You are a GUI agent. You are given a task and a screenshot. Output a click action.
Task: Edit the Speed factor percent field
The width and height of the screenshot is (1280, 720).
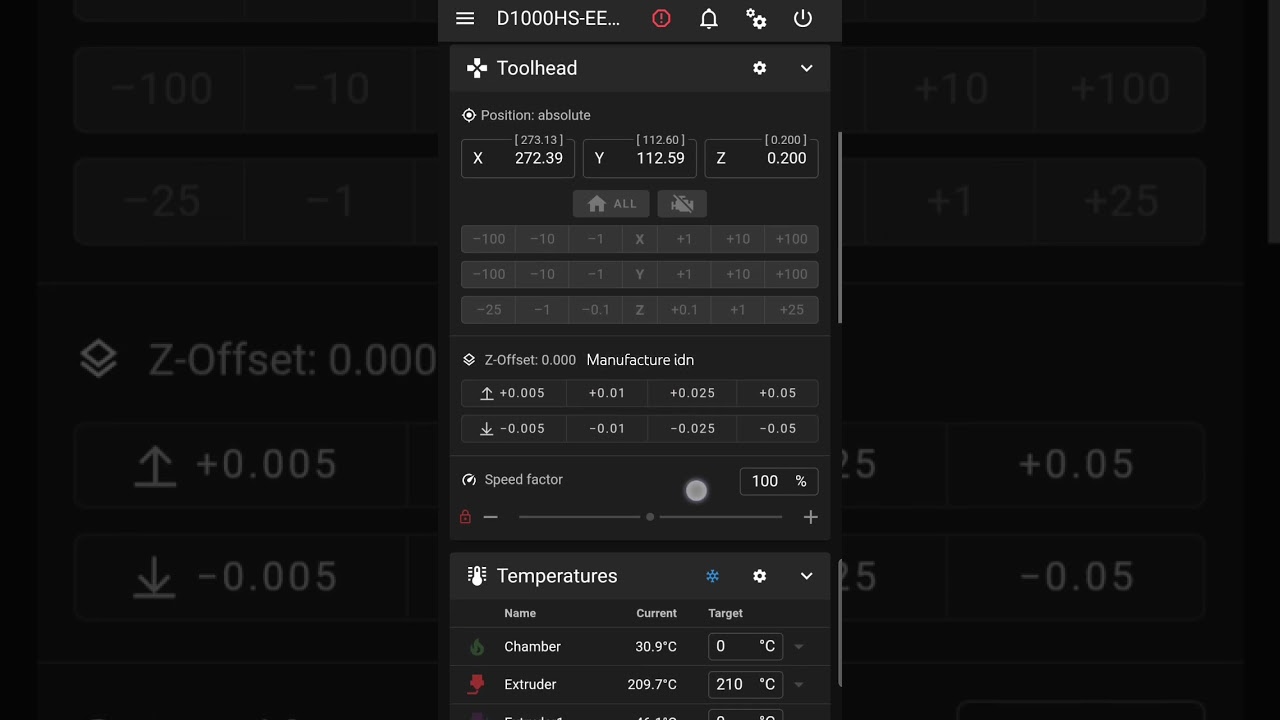[779, 481]
